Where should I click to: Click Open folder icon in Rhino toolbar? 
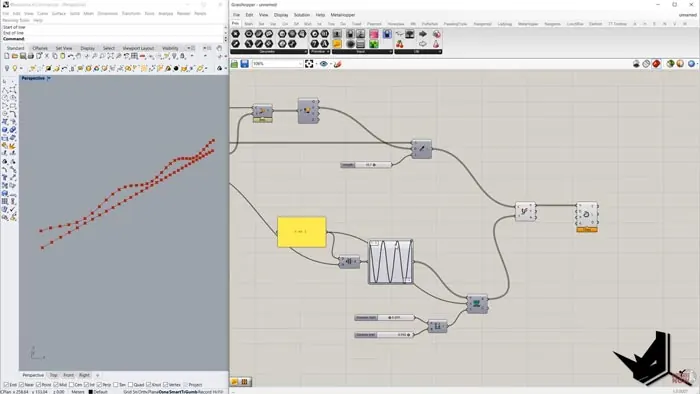pos(15,56)
